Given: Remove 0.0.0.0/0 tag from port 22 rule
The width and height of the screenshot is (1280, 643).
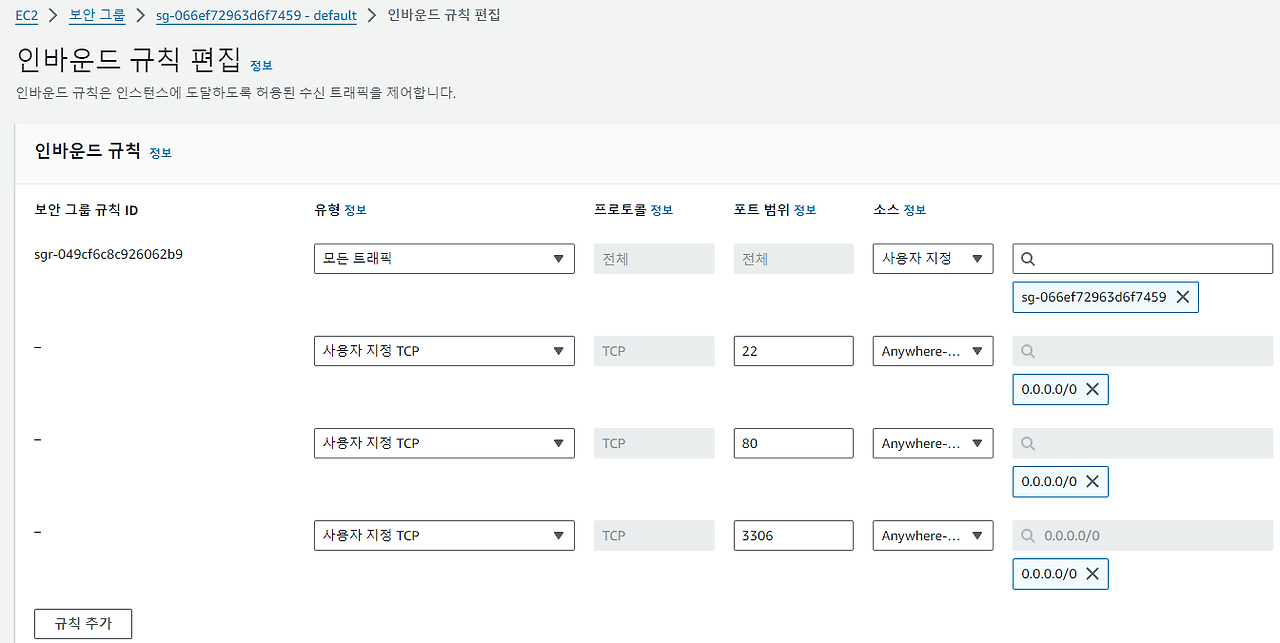Looking at the screenshot, I should 1092,389.
